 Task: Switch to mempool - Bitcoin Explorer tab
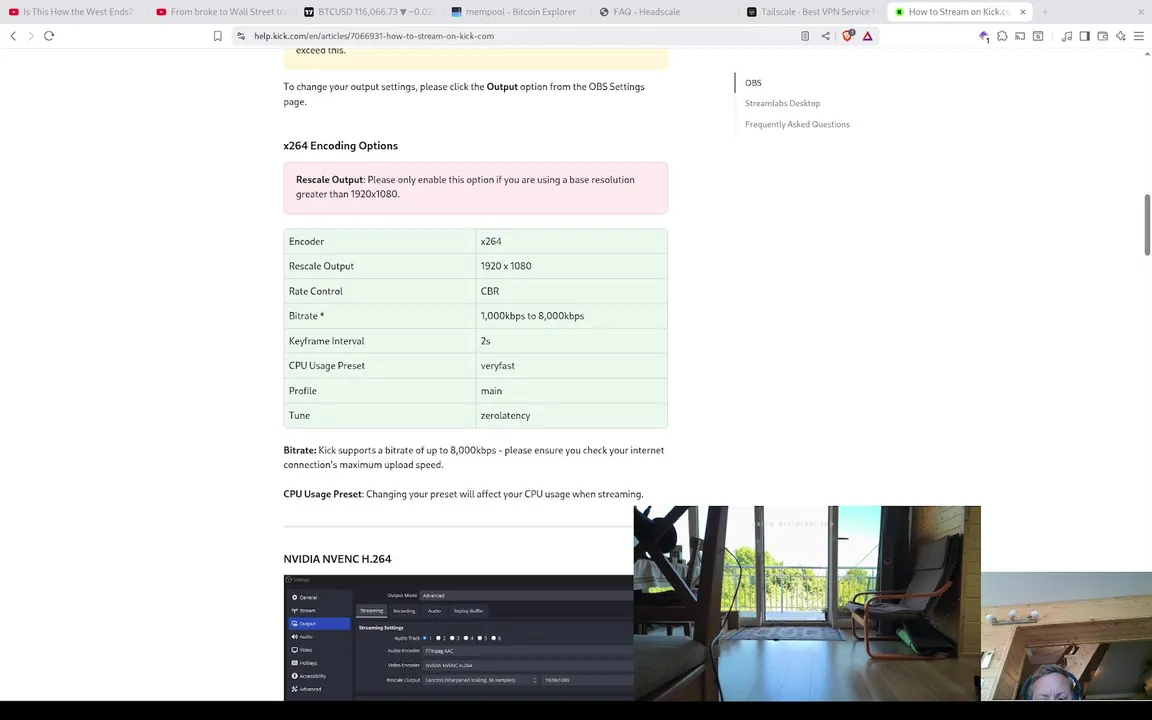pyautogui.click(x=516, y=12)
